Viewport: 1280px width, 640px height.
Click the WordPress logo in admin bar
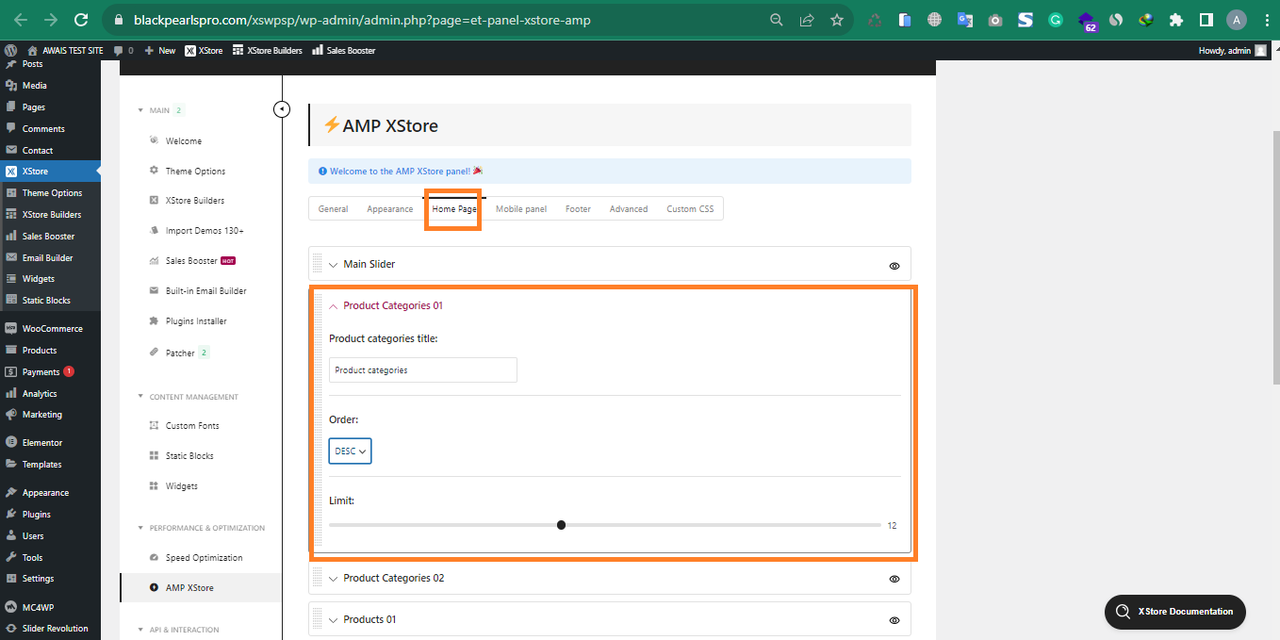click(x=11, y=50)
